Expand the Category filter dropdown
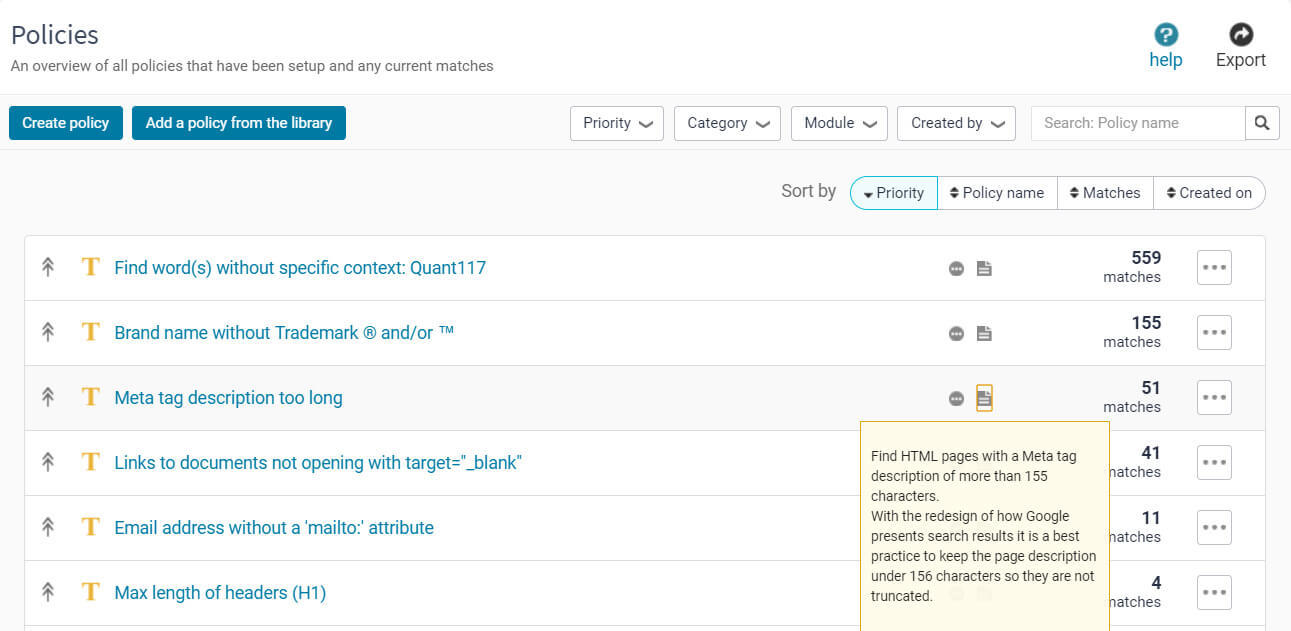 [727, 123]
